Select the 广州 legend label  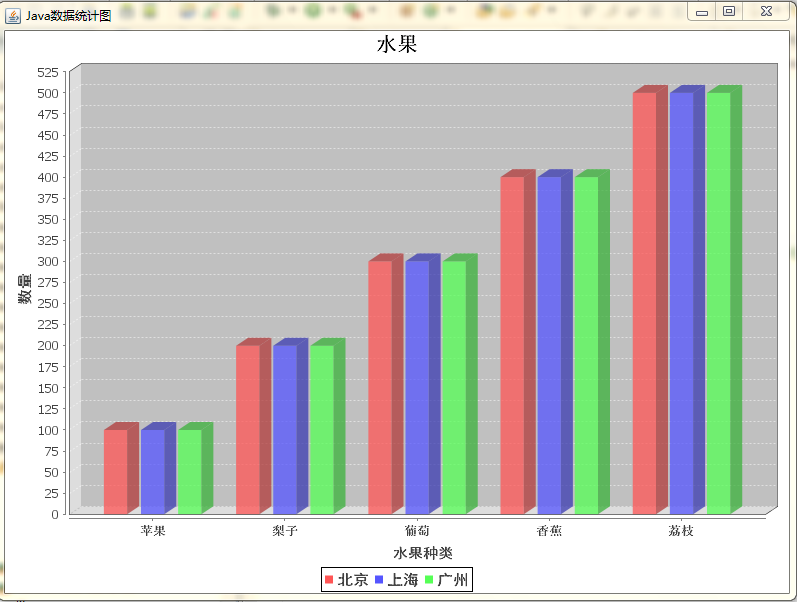pos(452,580)
